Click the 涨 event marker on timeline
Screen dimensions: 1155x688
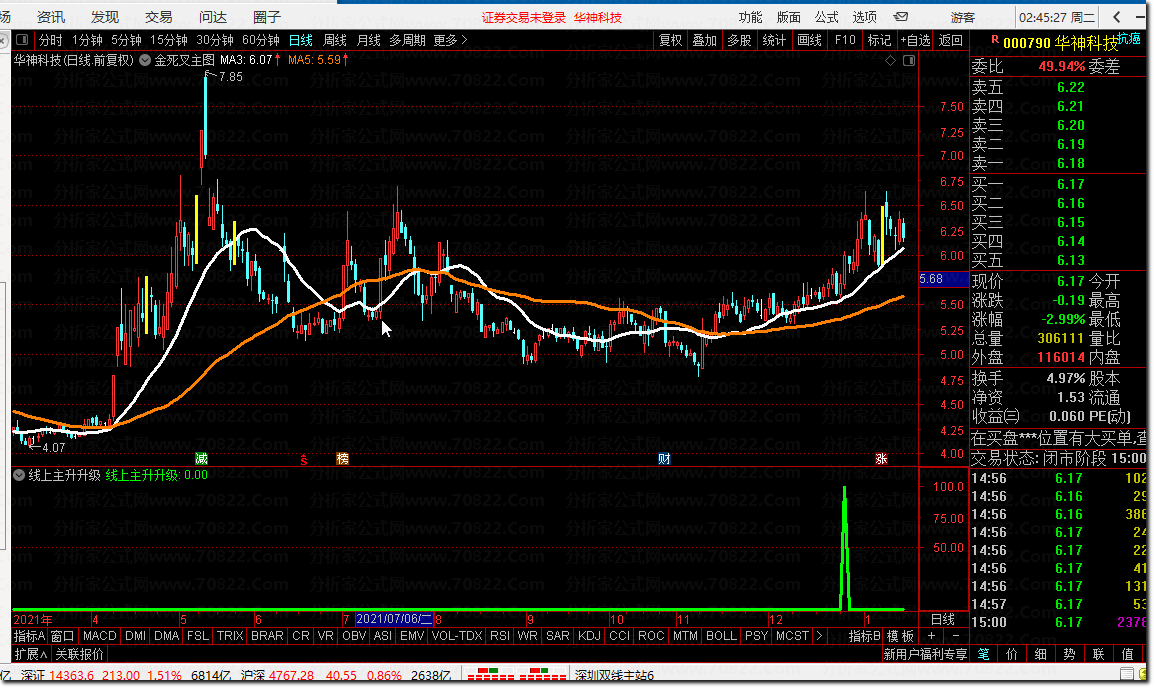[881, 459]
